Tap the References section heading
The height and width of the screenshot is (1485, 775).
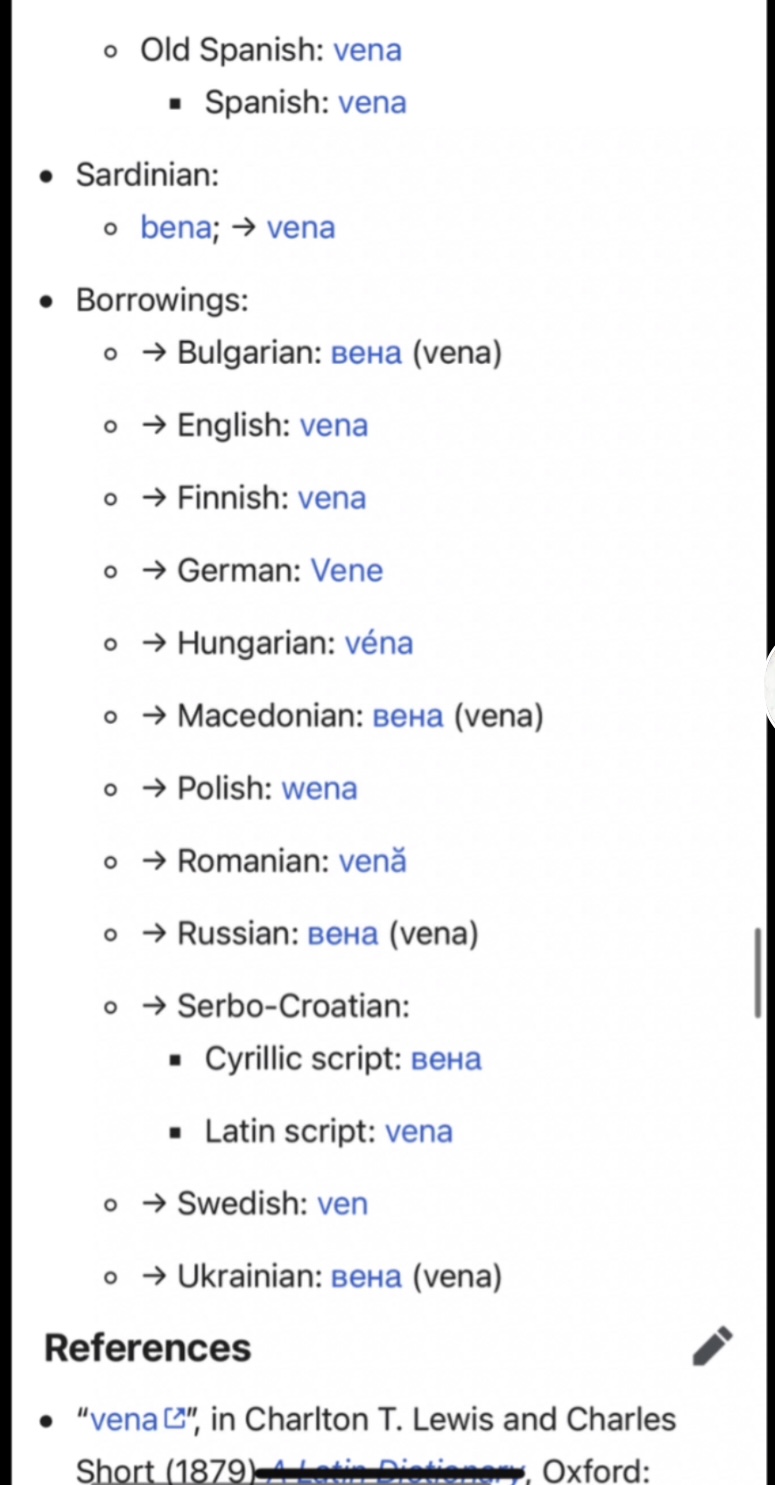click(x=148, y=1348)
